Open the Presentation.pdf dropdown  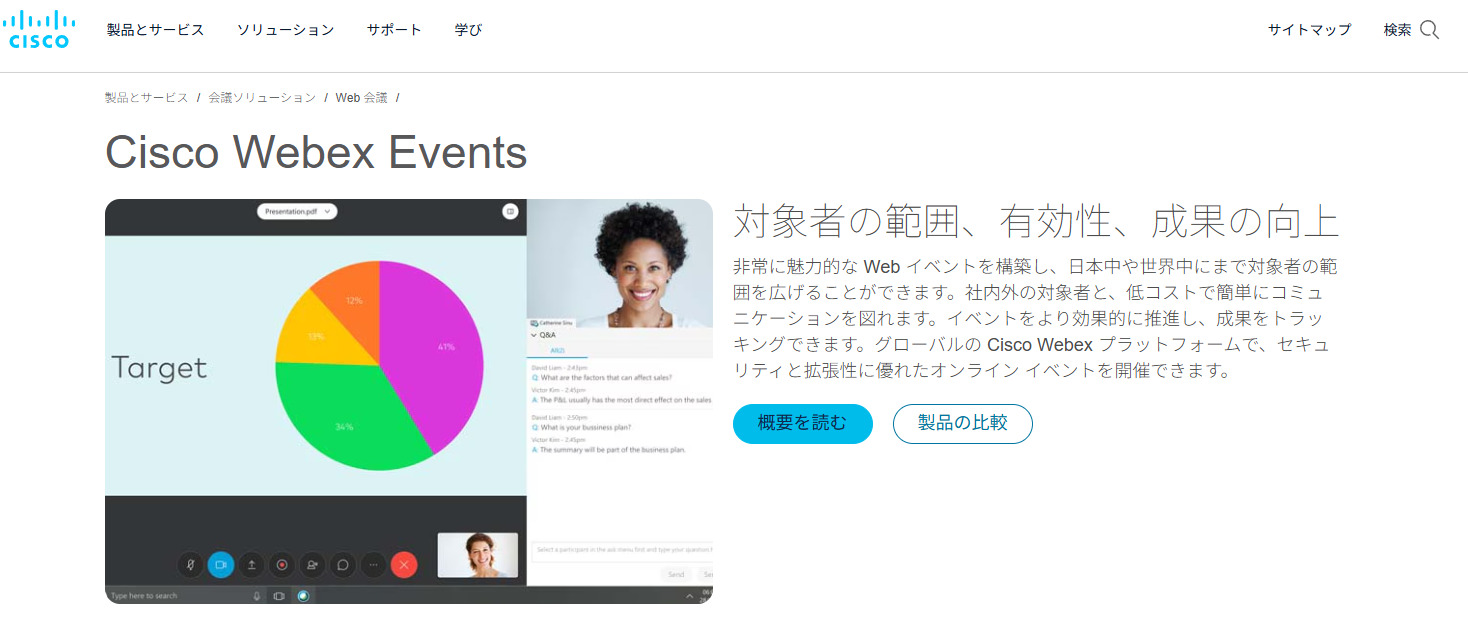(297, 212)
